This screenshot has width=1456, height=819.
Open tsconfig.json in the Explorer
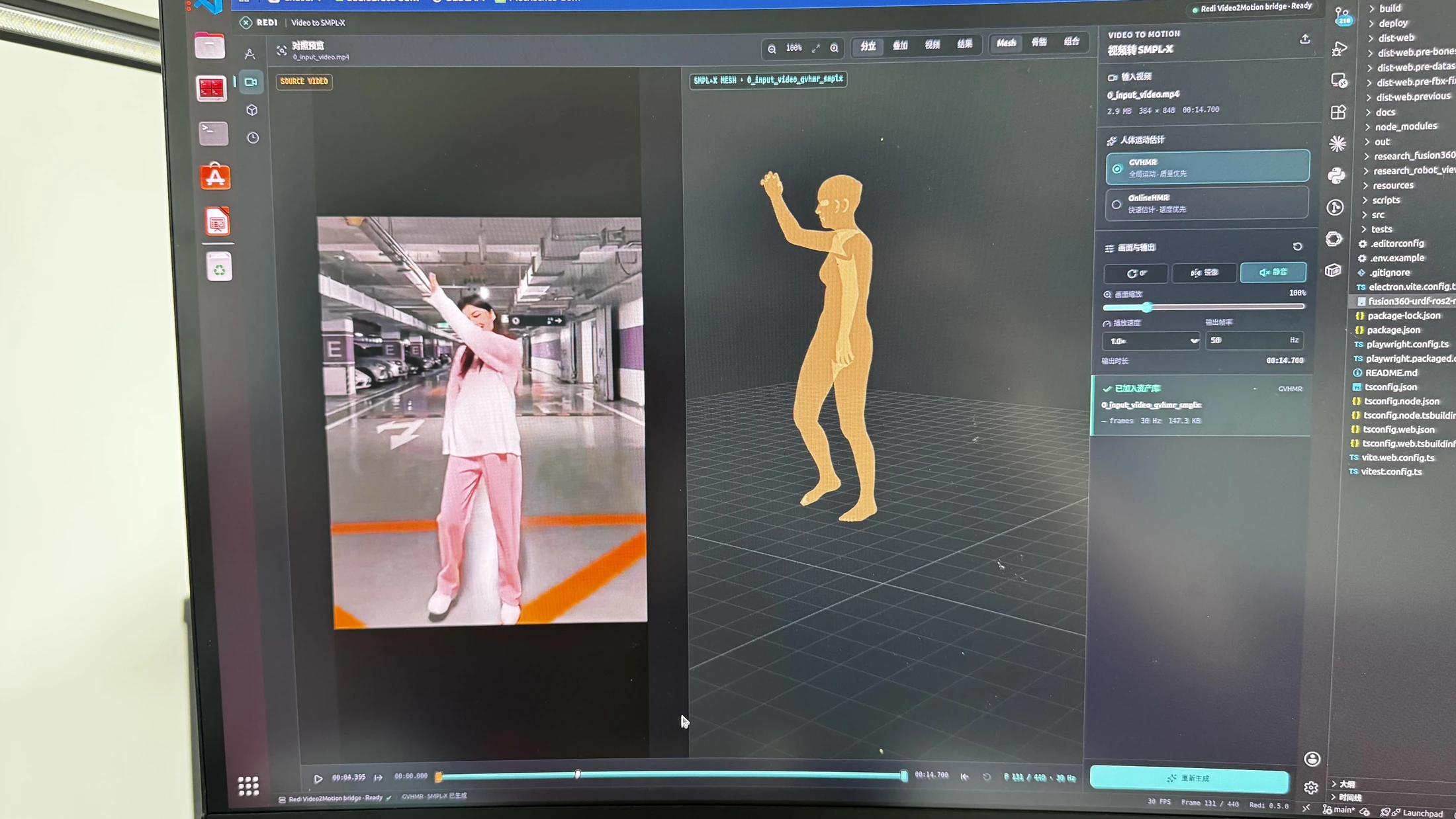pyautogui.click(x=1390, y=387)
